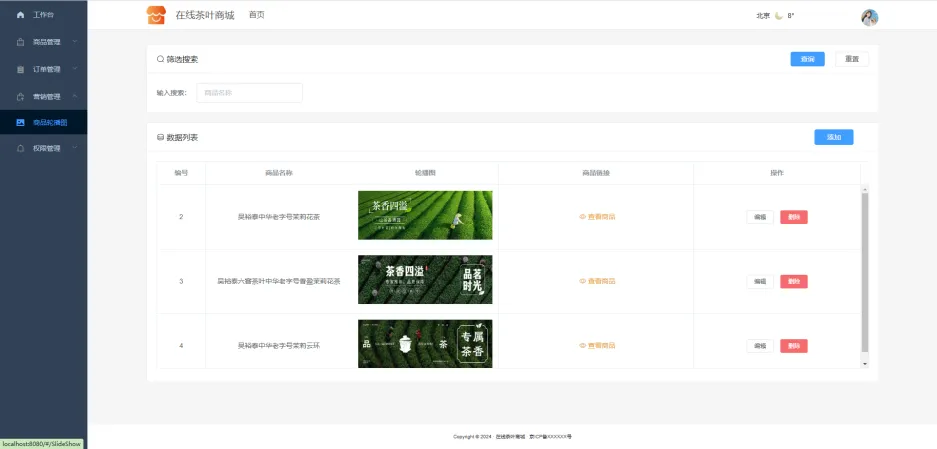Viewport: 937px width, 449px height.
Task: Collapse the 营销管理 submenu arrow
Action: tap(75, 96)
